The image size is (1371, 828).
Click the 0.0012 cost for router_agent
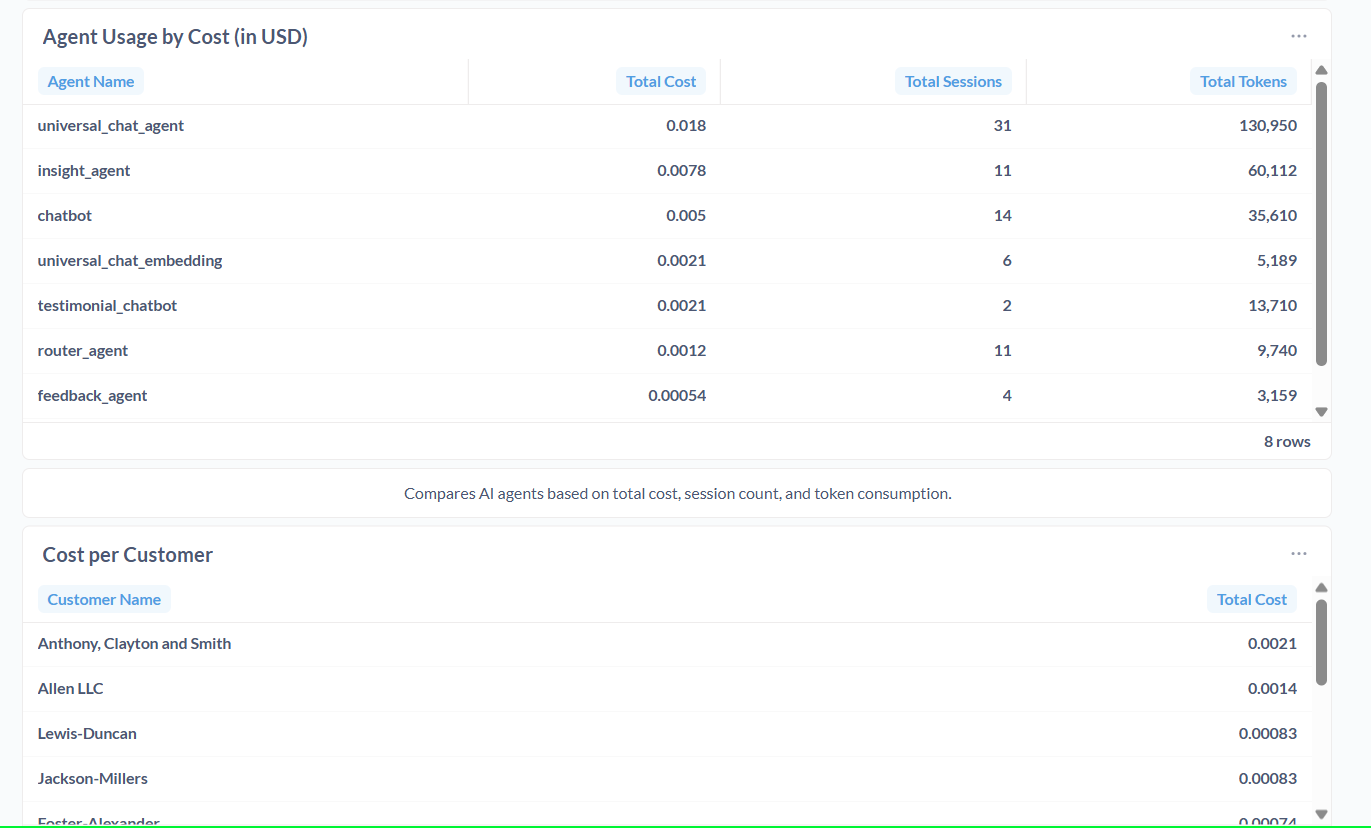pos(681,351)
